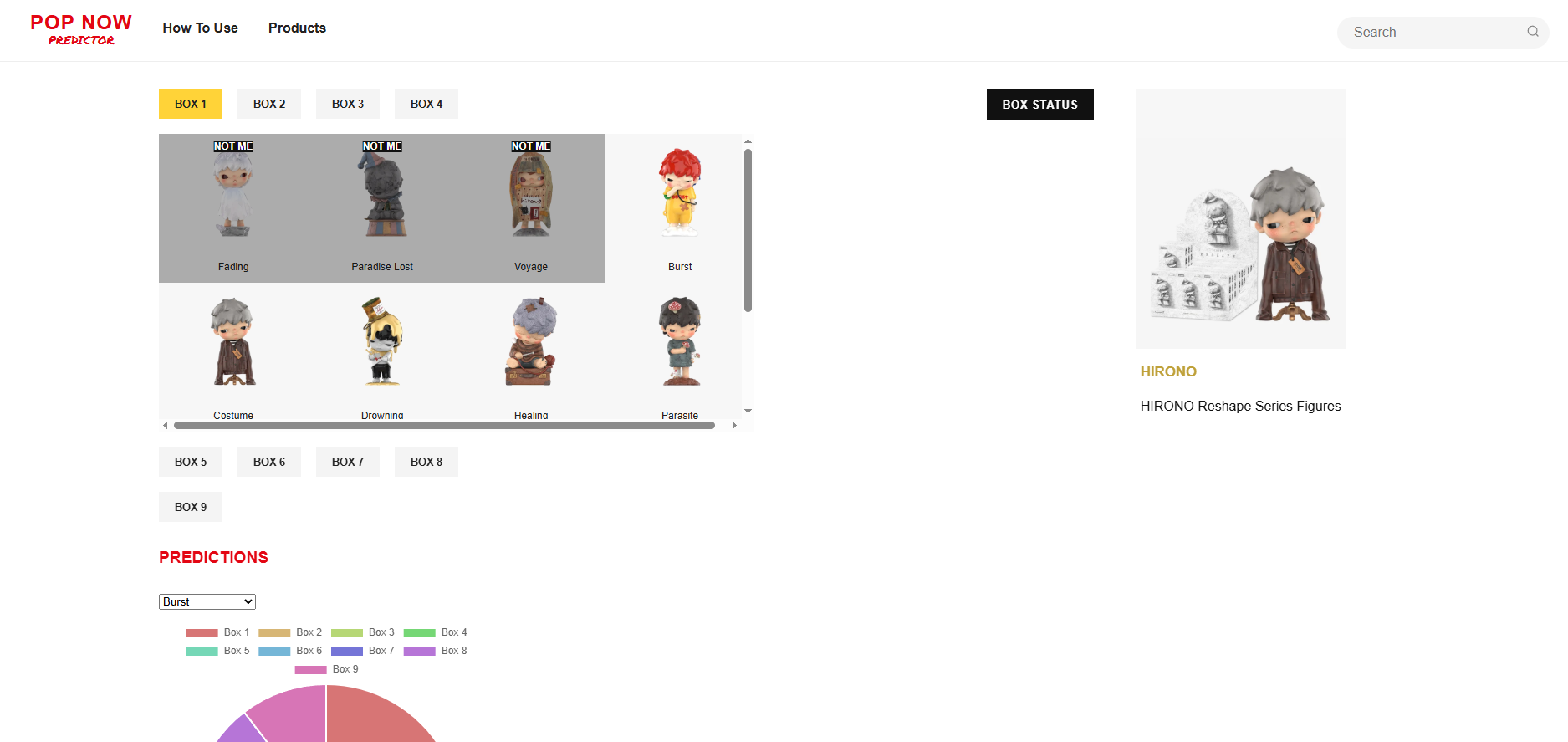Switch to BOX 8 tab
Screen dimensions: 1568x742
(426, 462)
